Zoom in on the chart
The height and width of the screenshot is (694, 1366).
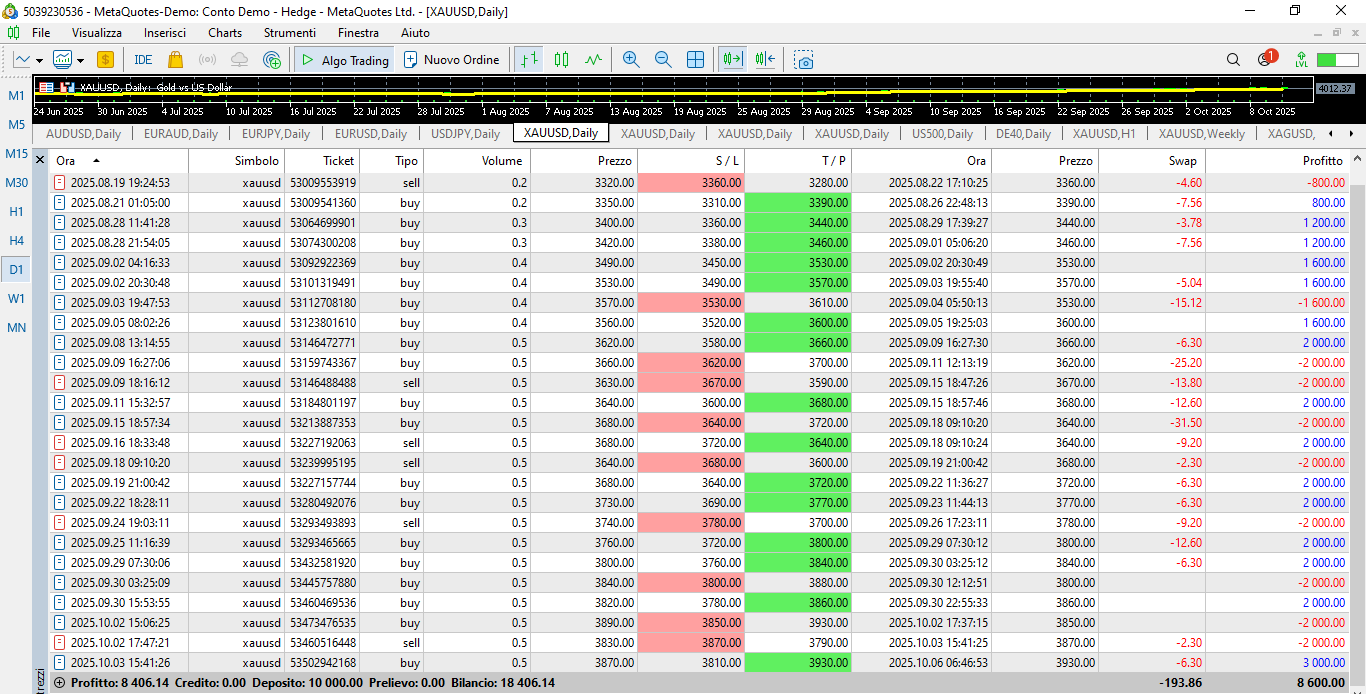(x=631, y=60)
